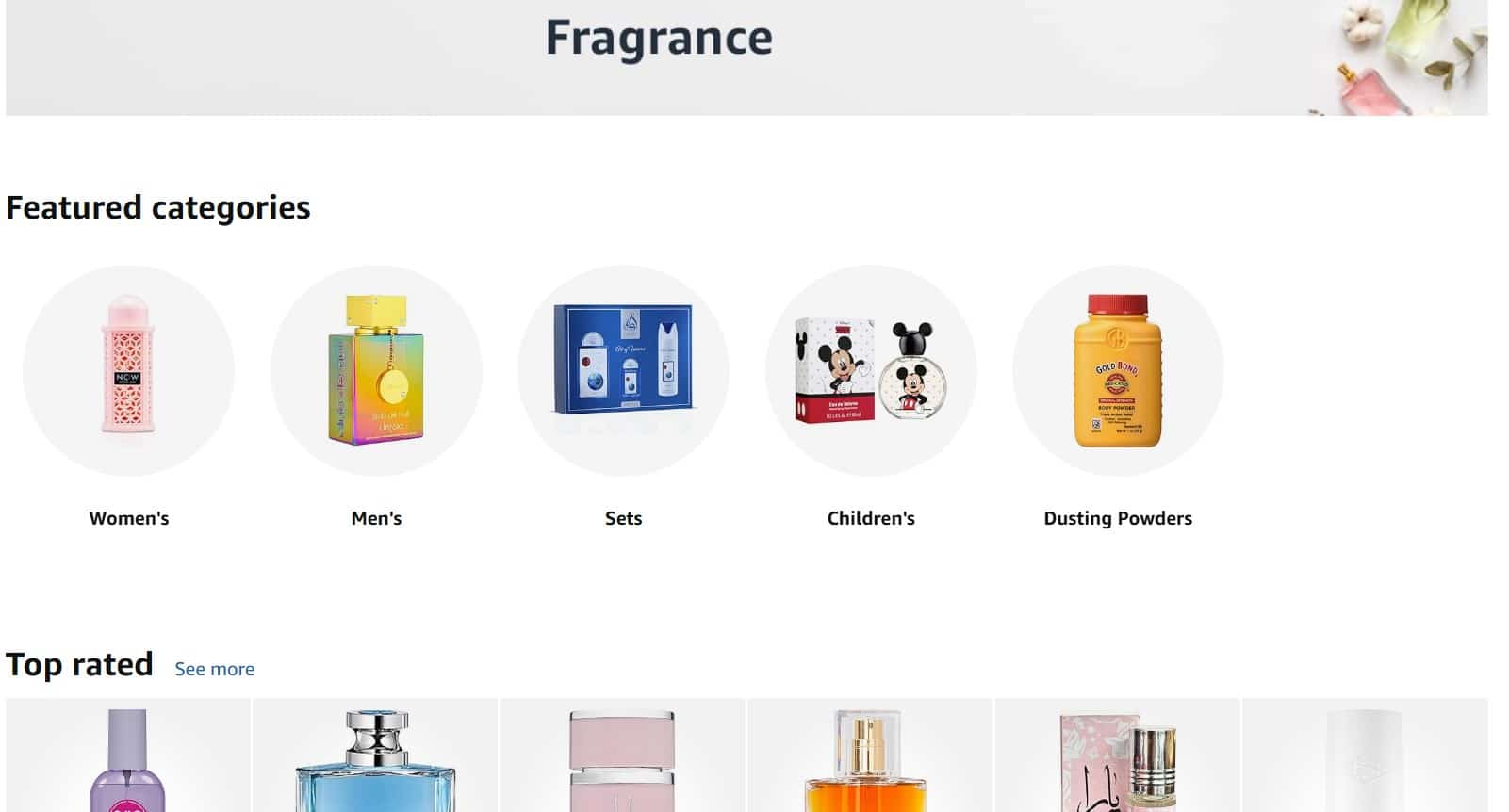Viewport: 1509px width, 812px height.
Task: Open See more next to Top rated
Action: 215,669
